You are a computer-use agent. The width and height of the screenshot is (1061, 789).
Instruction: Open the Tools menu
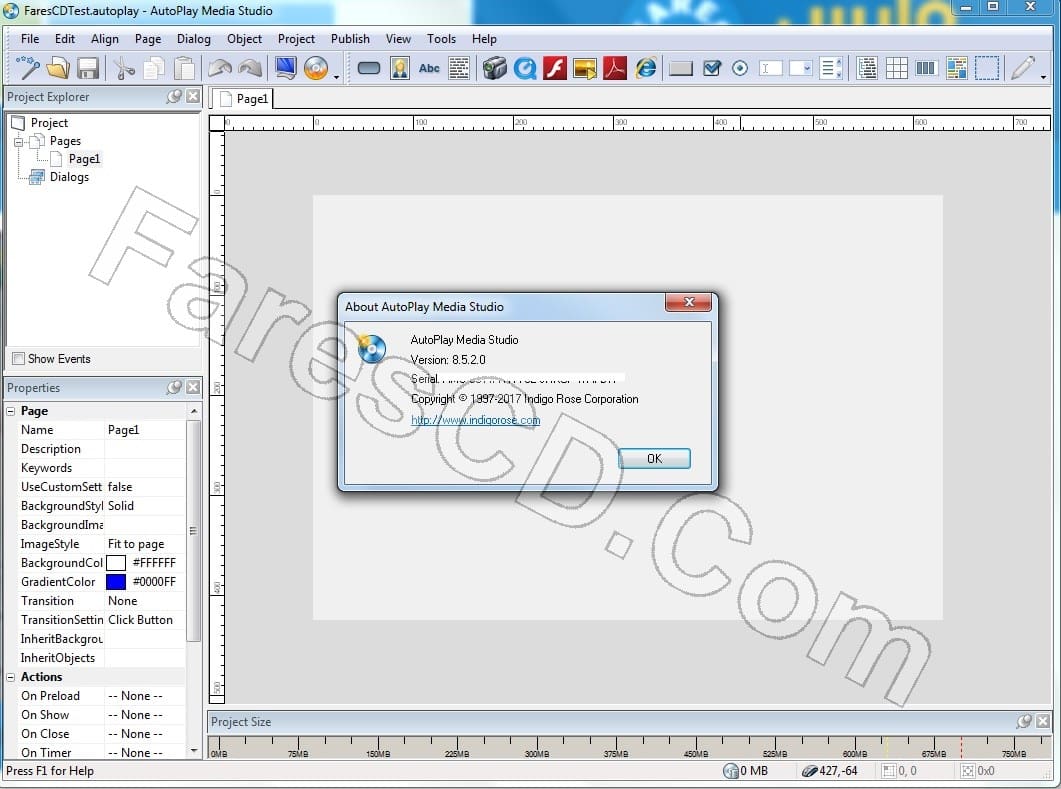point(441,39)
